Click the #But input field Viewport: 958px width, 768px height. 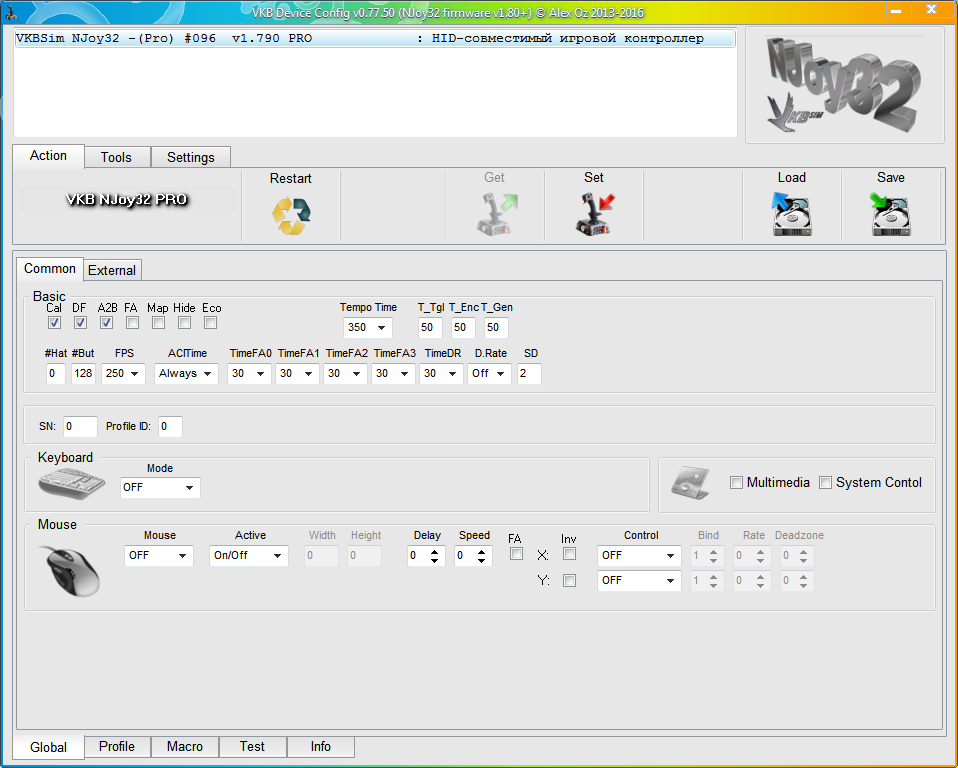point(83,373)
